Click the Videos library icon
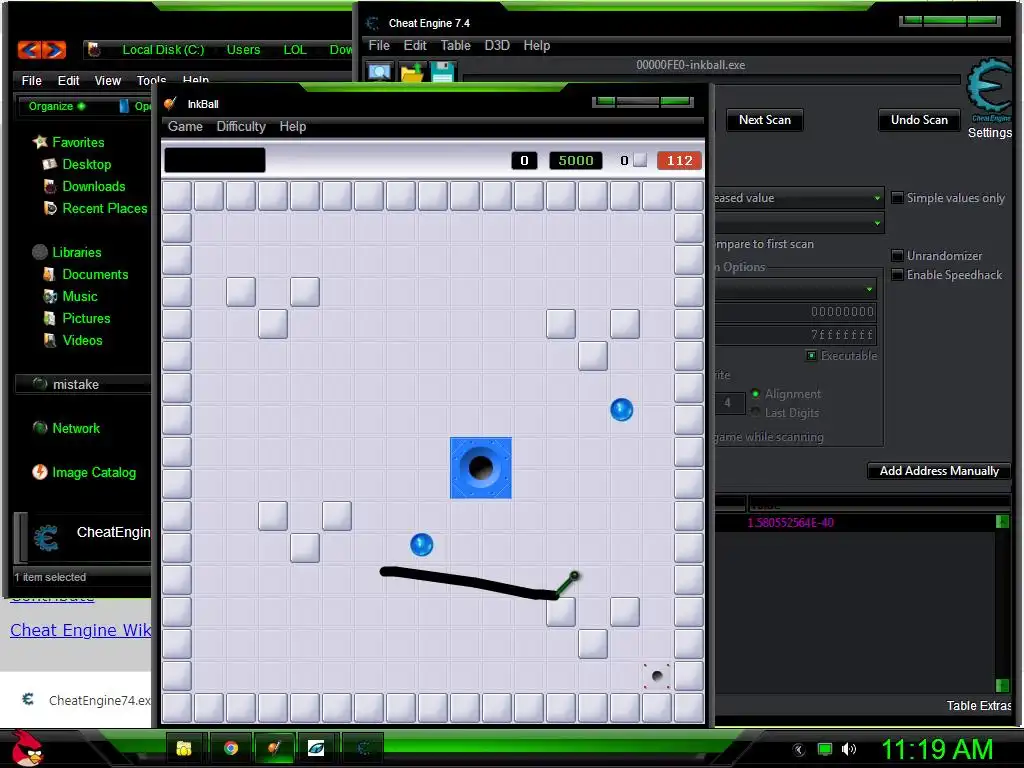This screenshot has height=768, width=1024. point(50,340)
